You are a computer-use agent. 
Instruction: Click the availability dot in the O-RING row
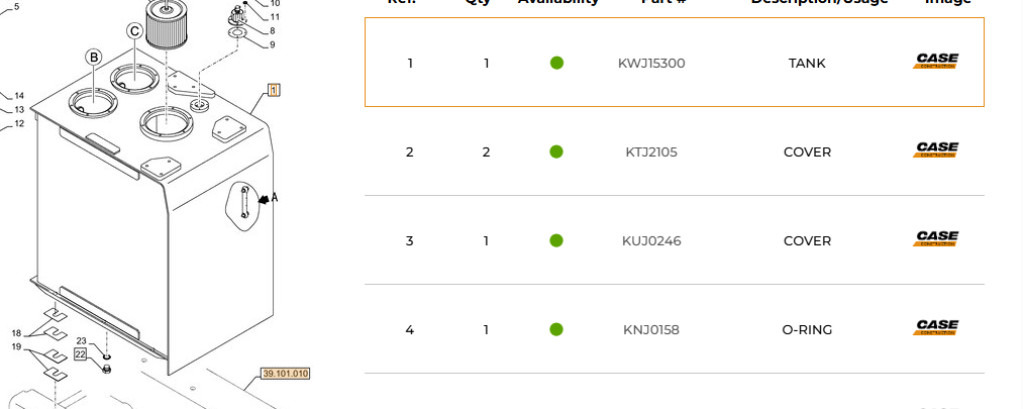[x=557, y=330]
